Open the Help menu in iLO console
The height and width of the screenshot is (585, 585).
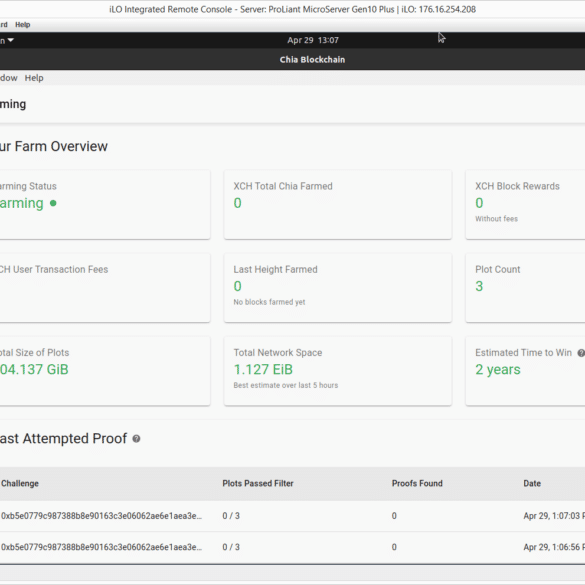(x=22, y=25)
